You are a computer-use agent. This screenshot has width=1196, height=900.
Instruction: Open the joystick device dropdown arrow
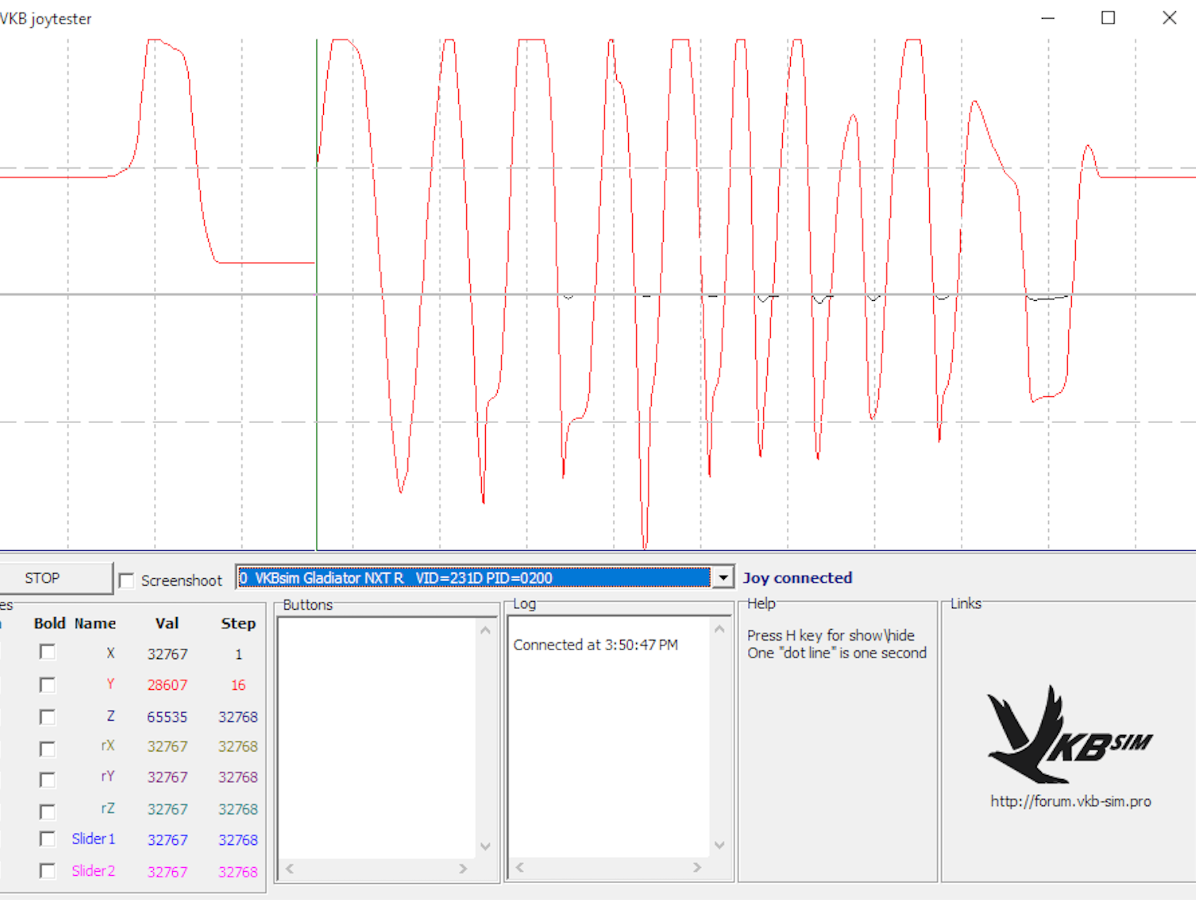(x=722, y=577)
